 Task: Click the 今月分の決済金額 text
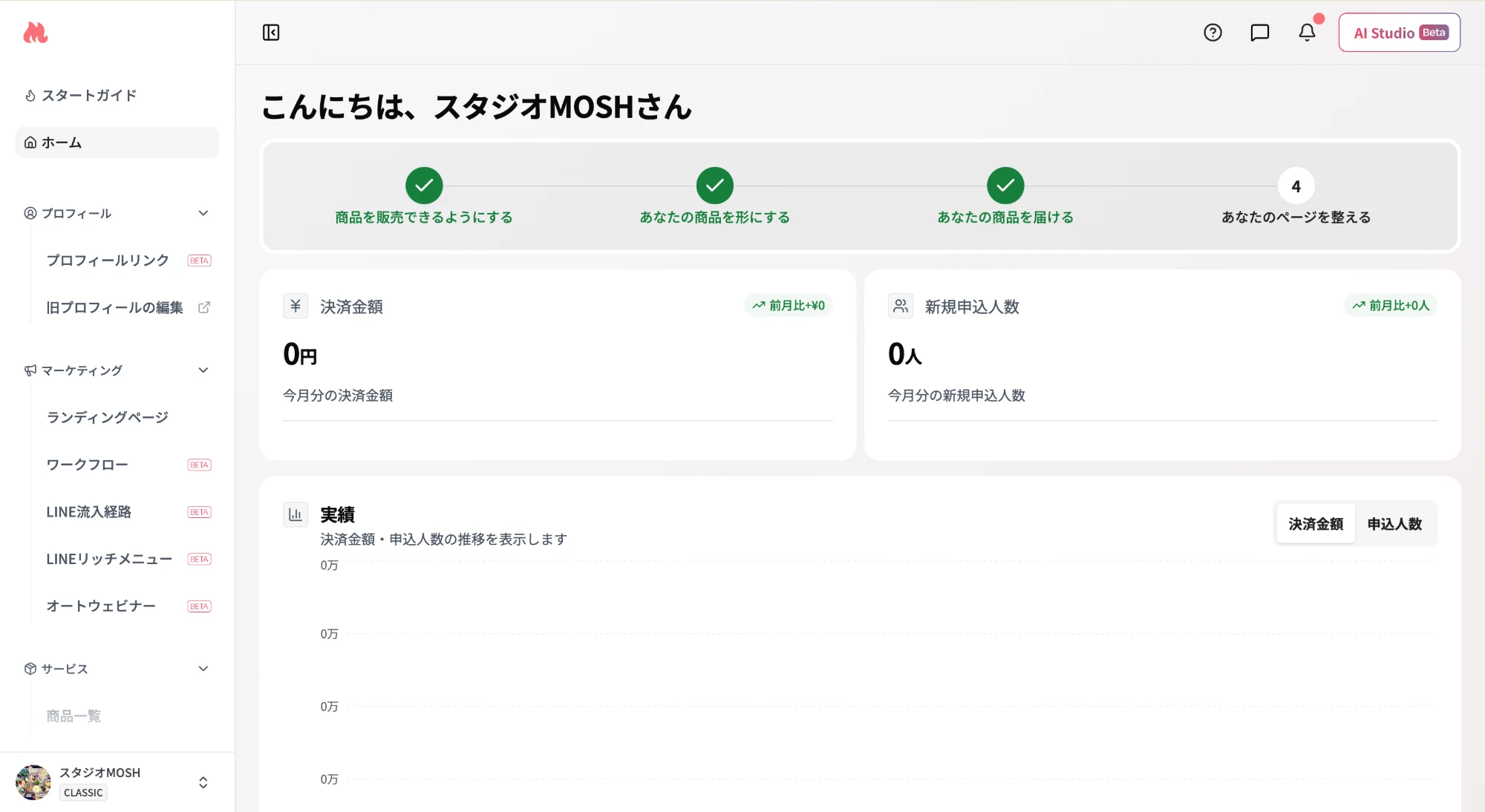pos(338,396)
